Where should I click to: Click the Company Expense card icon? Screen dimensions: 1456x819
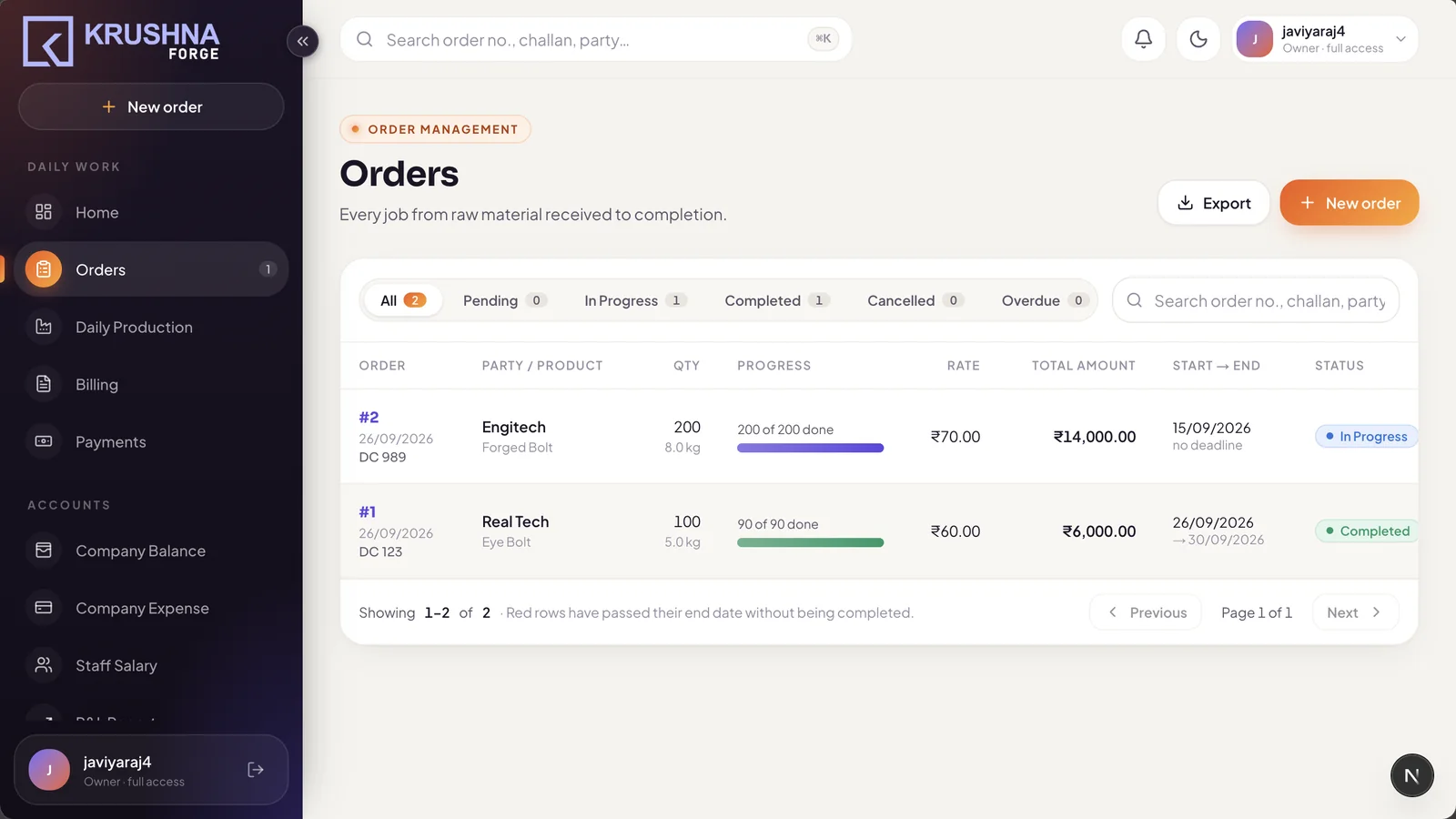44,608
